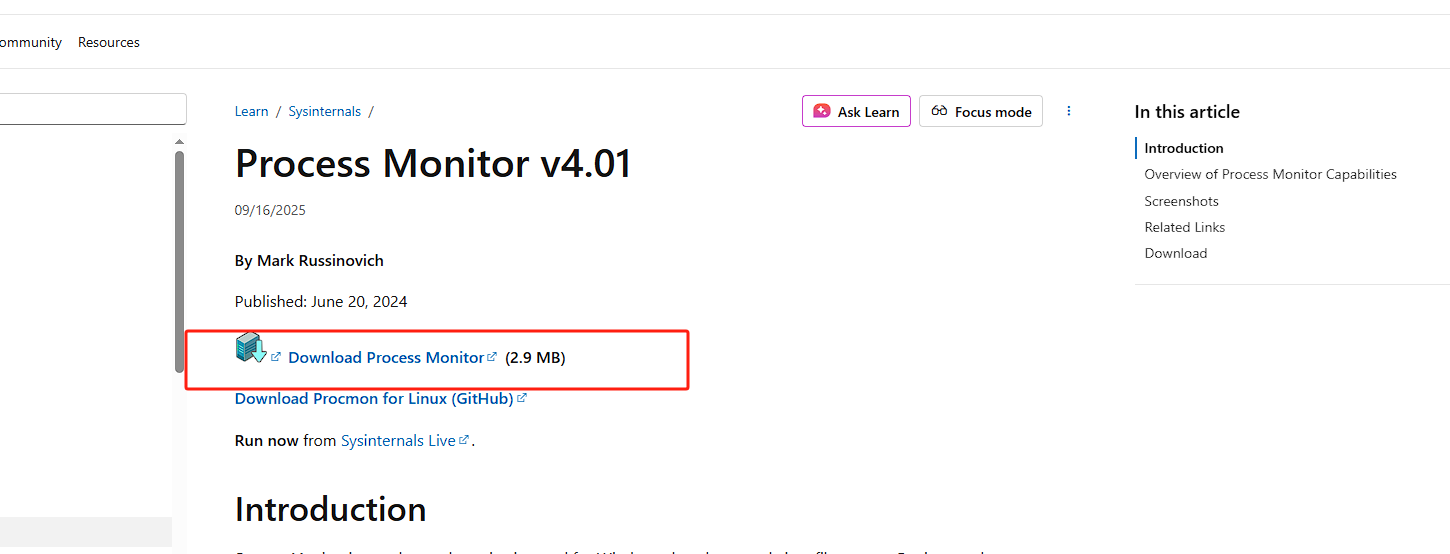Image resolution: width=1450 pixels, height=554 pixels.
Task: Click the Process Monitor download image icon
Action: coord(250,348)
